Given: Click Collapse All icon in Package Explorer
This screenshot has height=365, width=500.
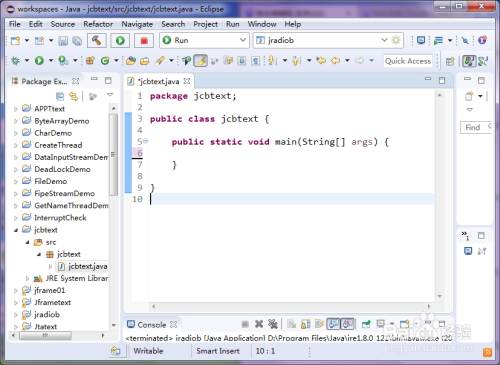Looking at the screenshot, I should [x=60, y=97].
